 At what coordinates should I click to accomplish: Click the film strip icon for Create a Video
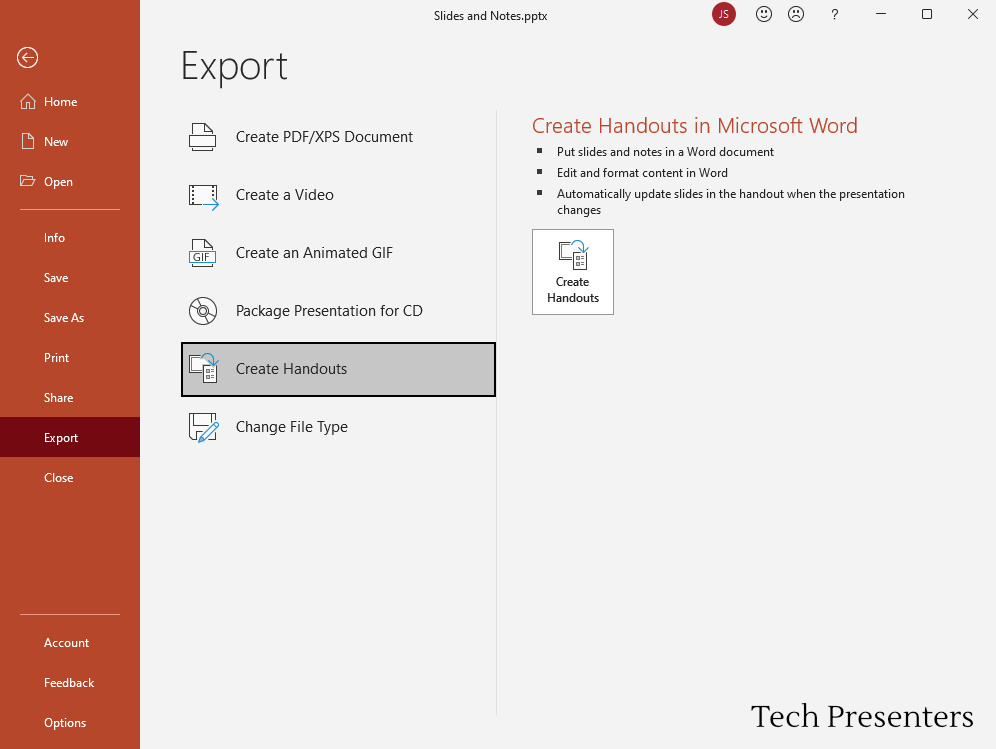click(203, 196)
